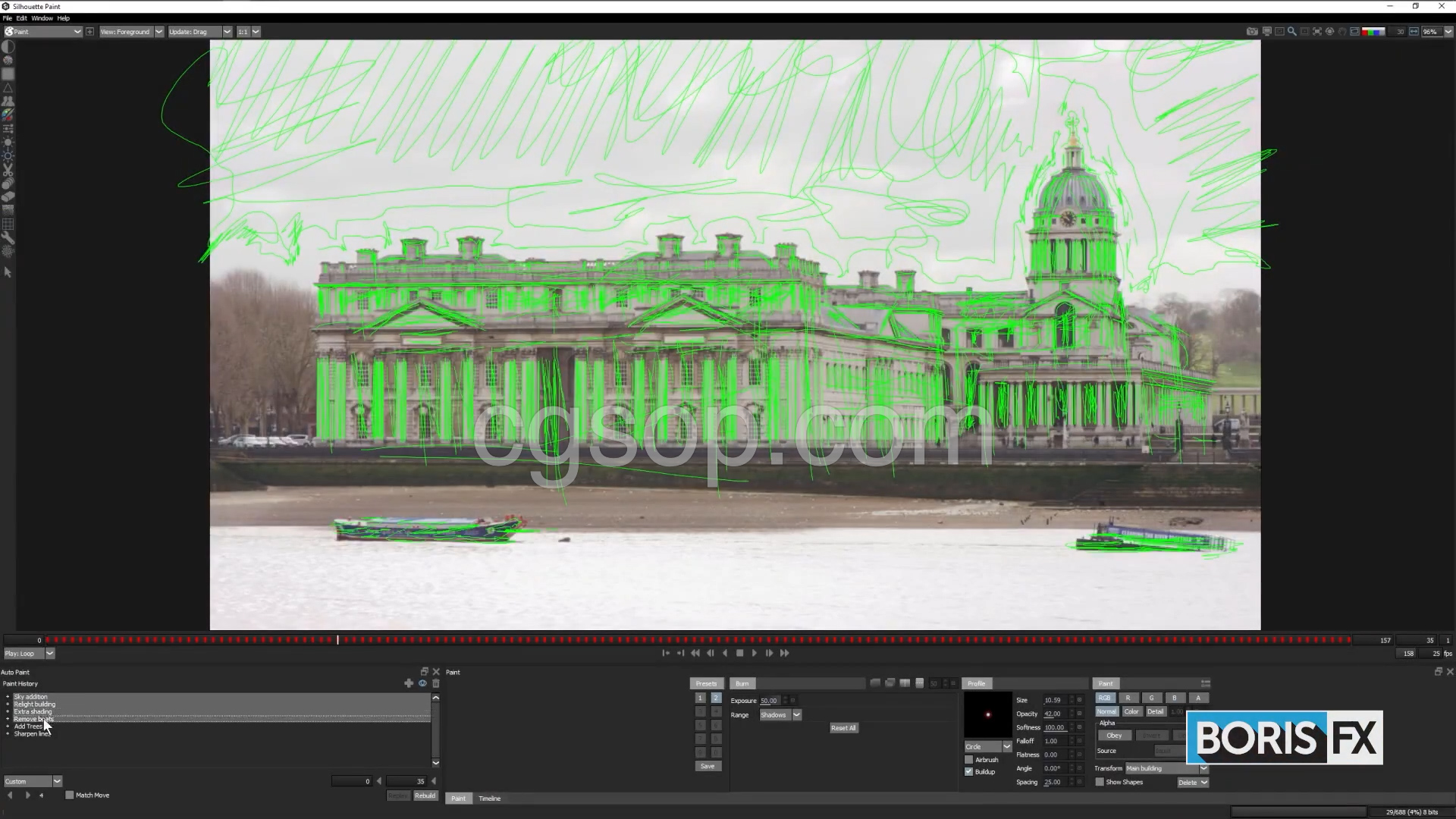
Task: Select the grid tool in sidebar
Action: (x=8, y=224)
